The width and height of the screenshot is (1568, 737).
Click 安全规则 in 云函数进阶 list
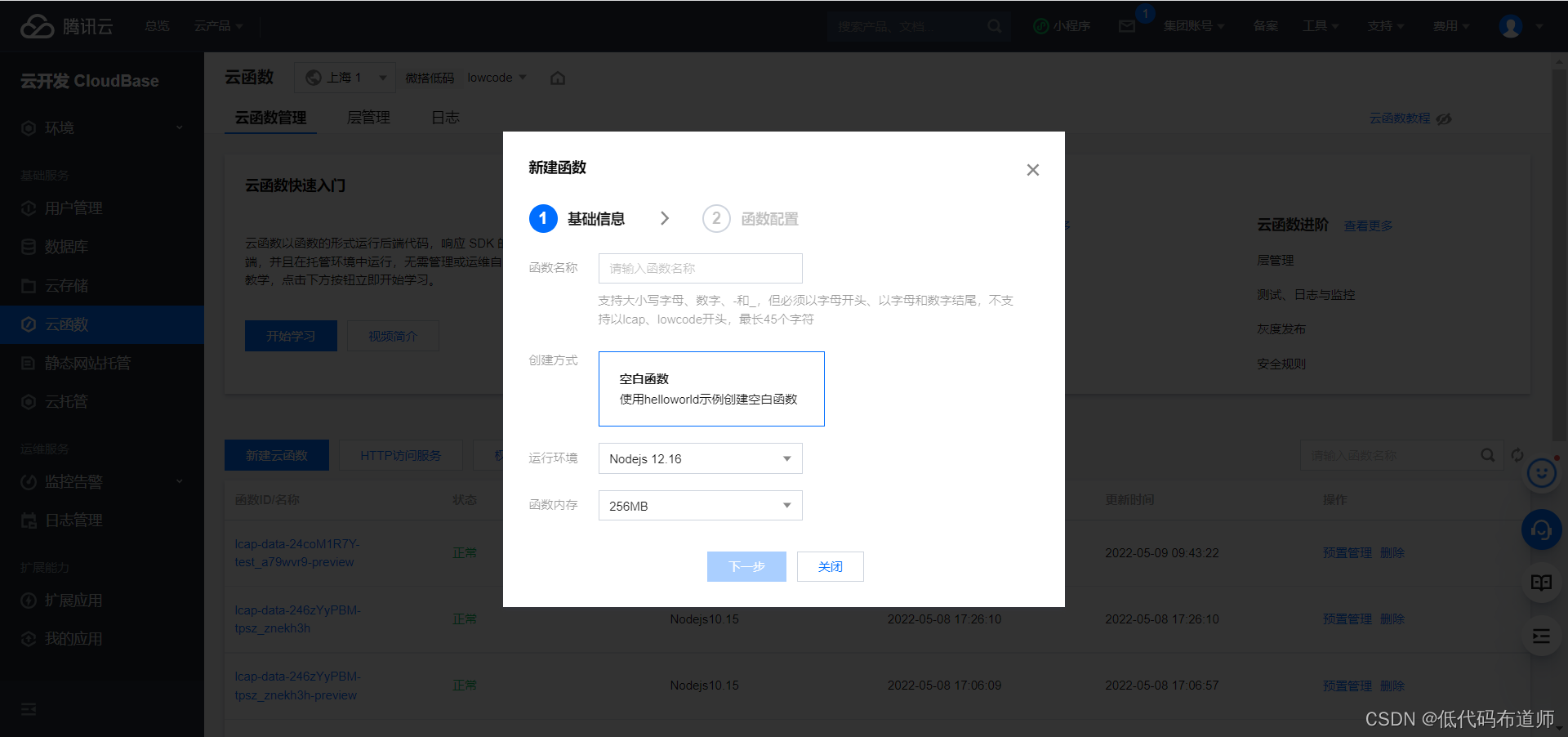[x=1281, y=364]
